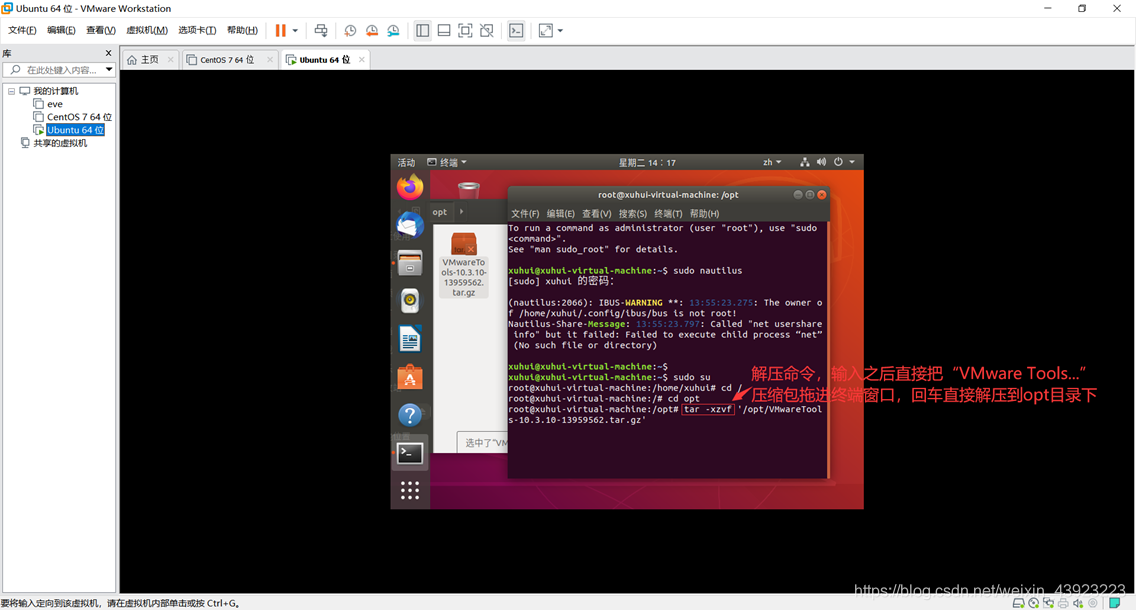Select the eve virtual machine
Image resolution: width=1136 pixels, height=610 pixels.
coord(54,104)
